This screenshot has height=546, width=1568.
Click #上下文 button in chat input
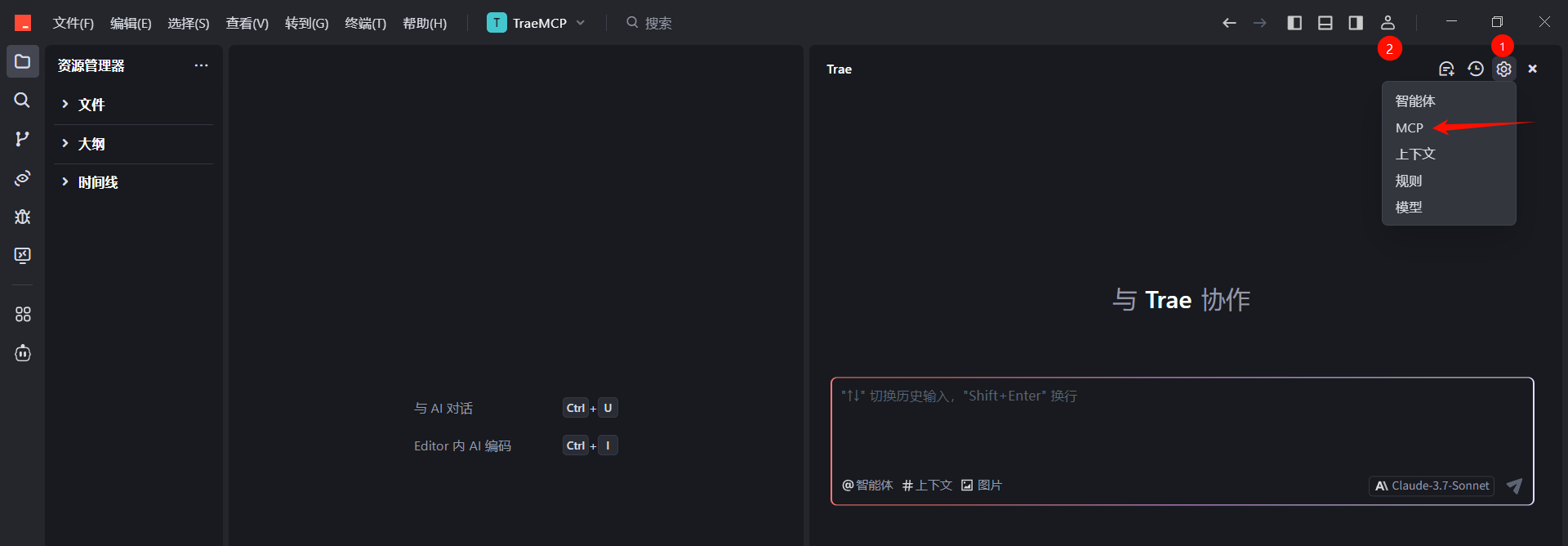[928, 486]
